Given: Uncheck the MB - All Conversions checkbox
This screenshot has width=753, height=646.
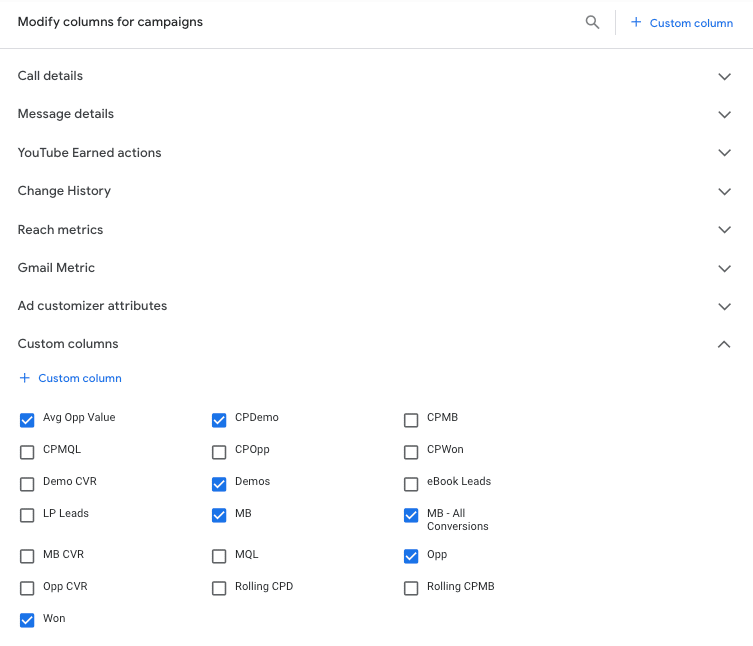Looking at the screenshot, I should pyautogui.click(x=411, y=516).
